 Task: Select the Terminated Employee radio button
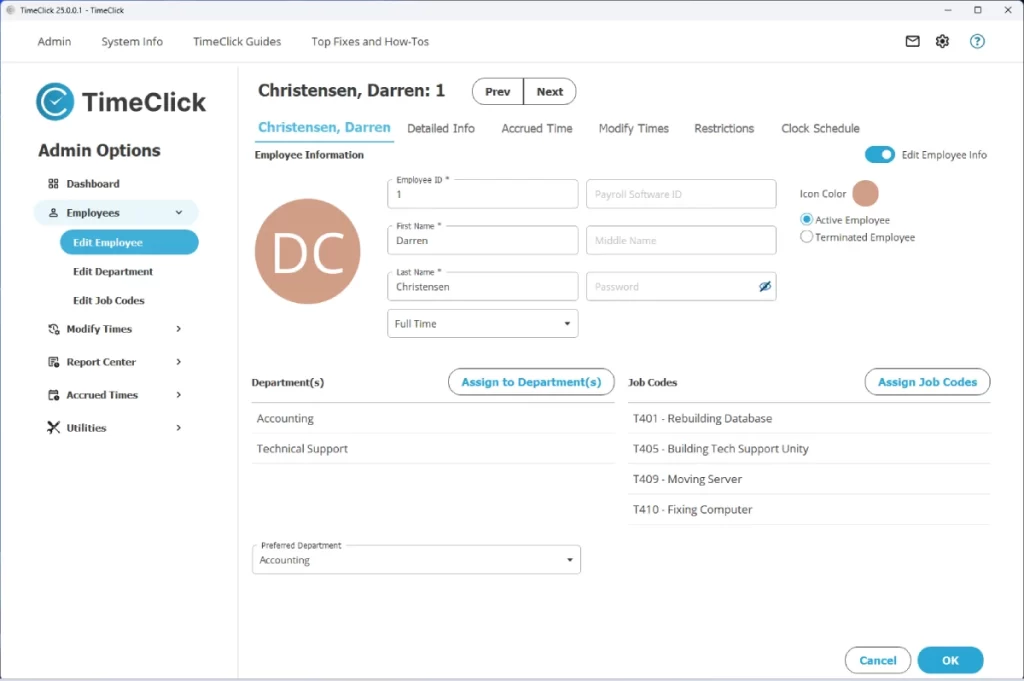[807, 238]
